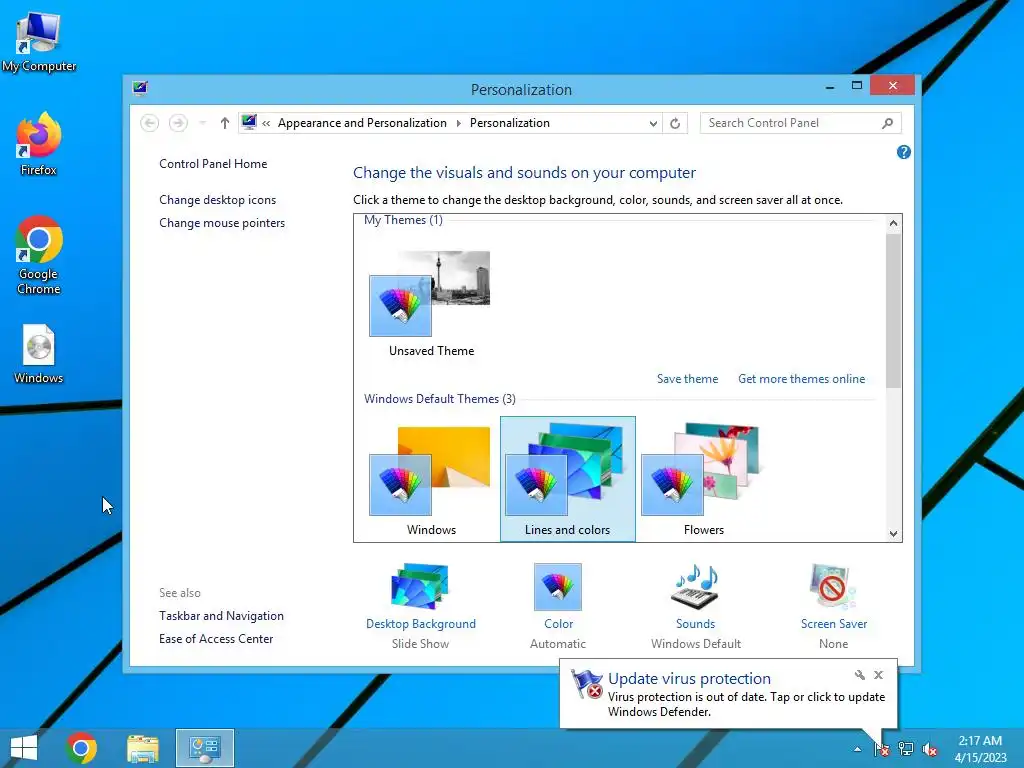Apply the Flowers theme
This screenshot has width=1024, height=768.
pos(703,479)
